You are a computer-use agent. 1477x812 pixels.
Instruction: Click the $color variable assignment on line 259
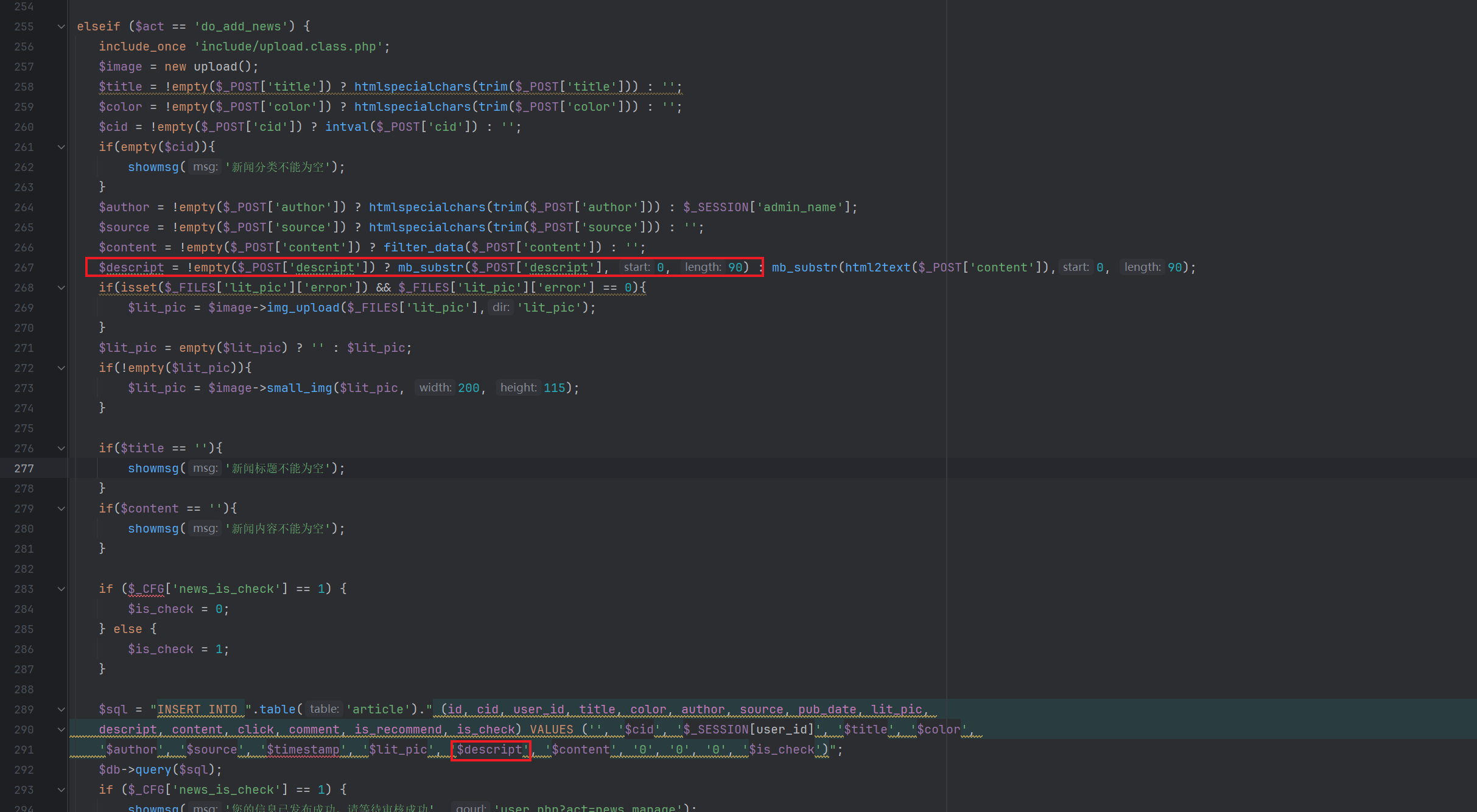pos(121,107)
